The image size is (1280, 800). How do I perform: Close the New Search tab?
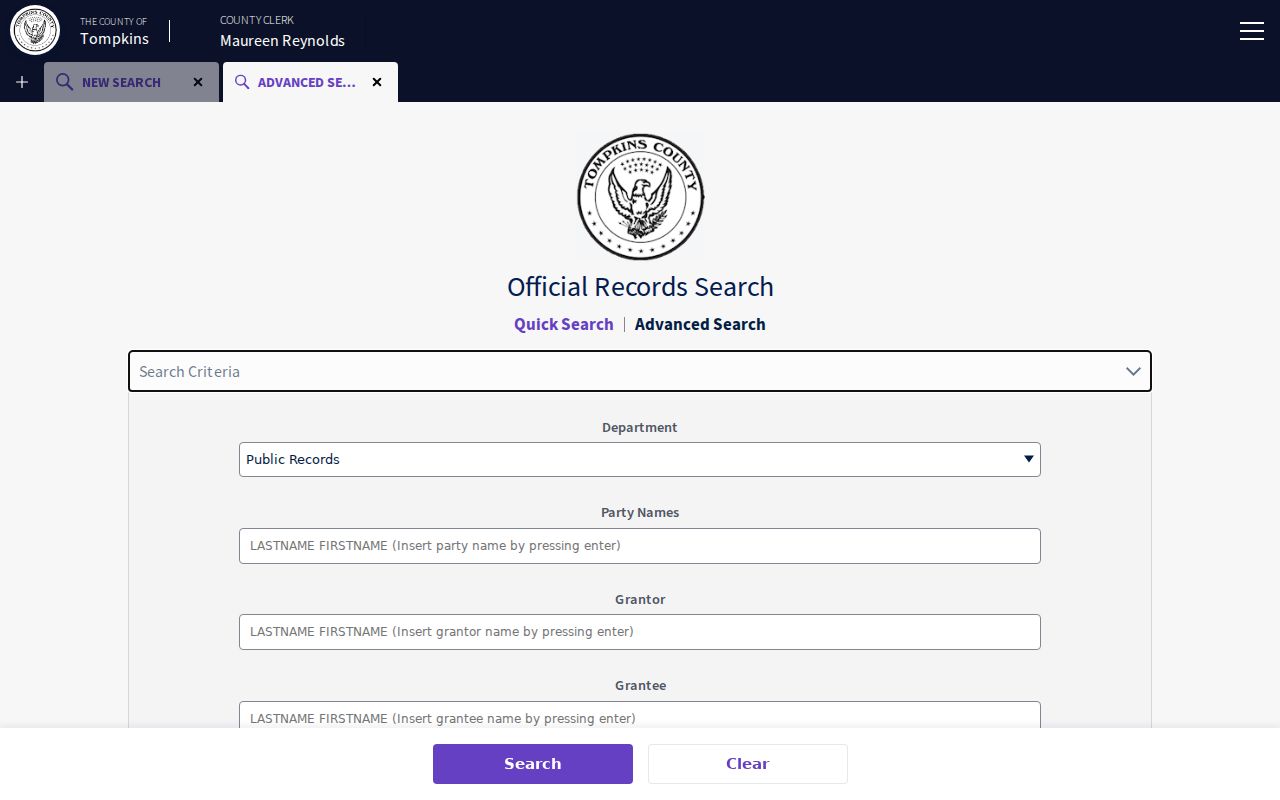(198, 82)
